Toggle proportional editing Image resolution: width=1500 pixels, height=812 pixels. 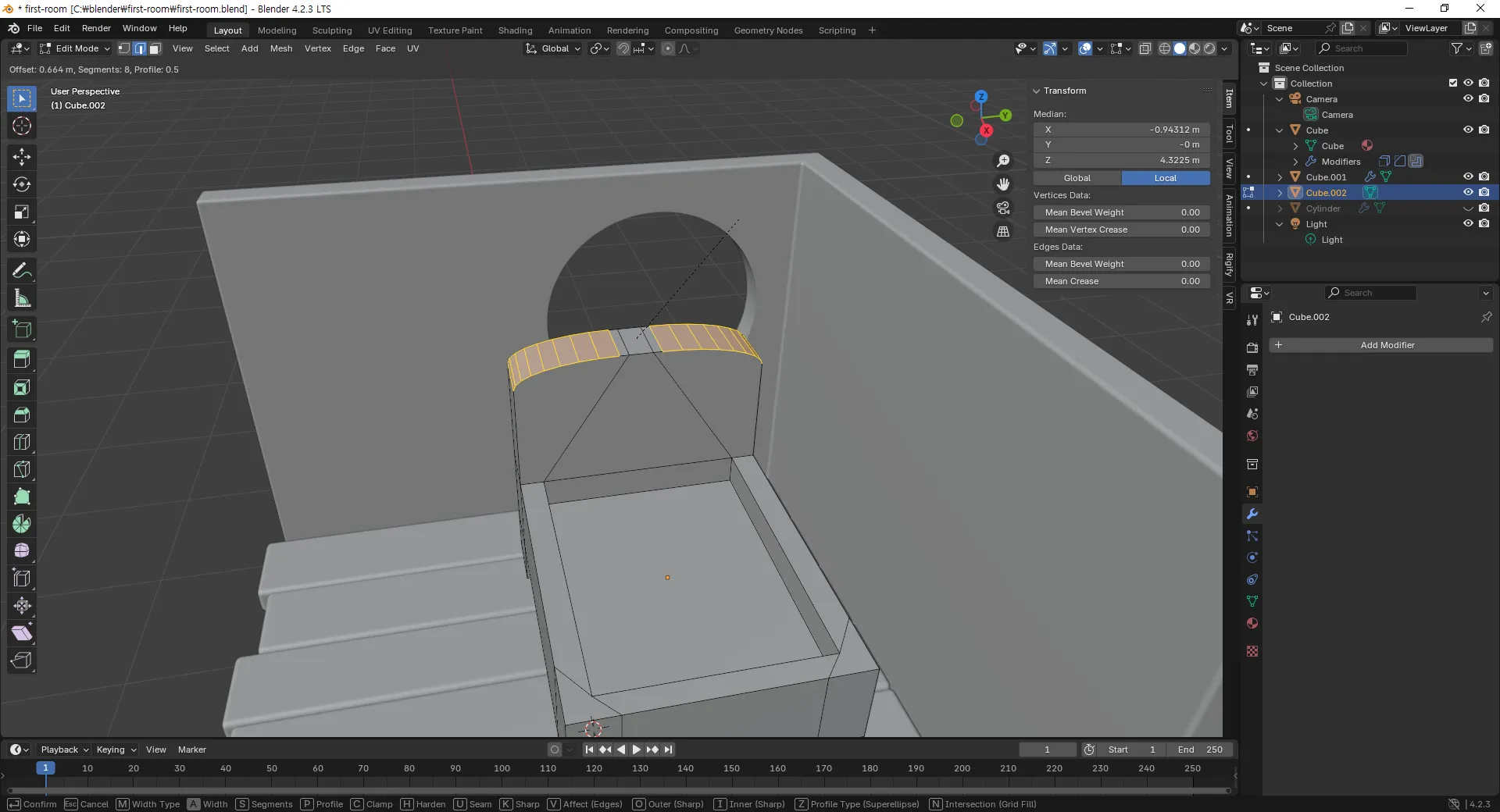[668, 48]
